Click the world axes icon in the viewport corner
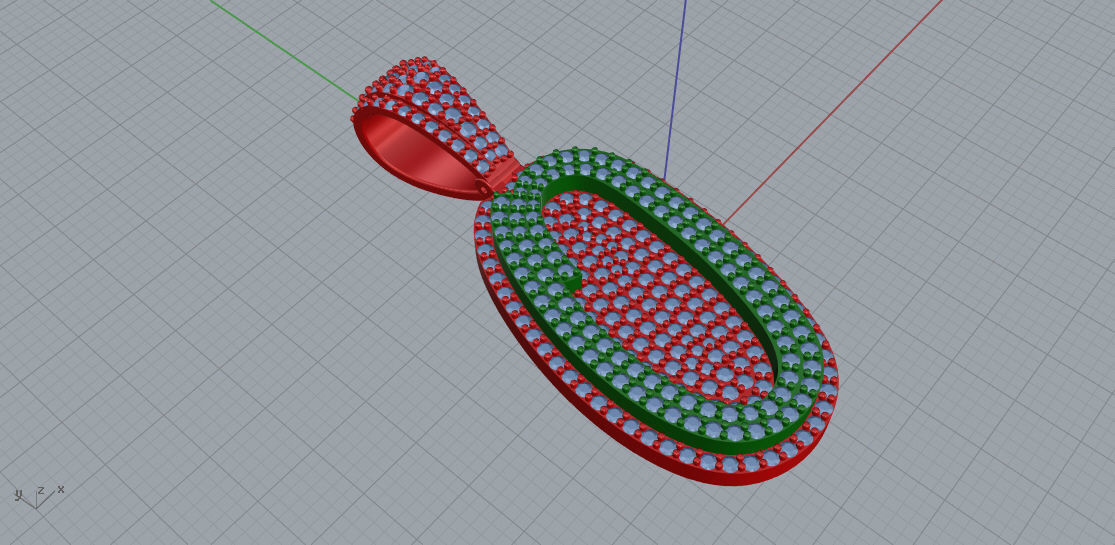Viewport: 1115px width, 545px height. [x=39, y=496]
